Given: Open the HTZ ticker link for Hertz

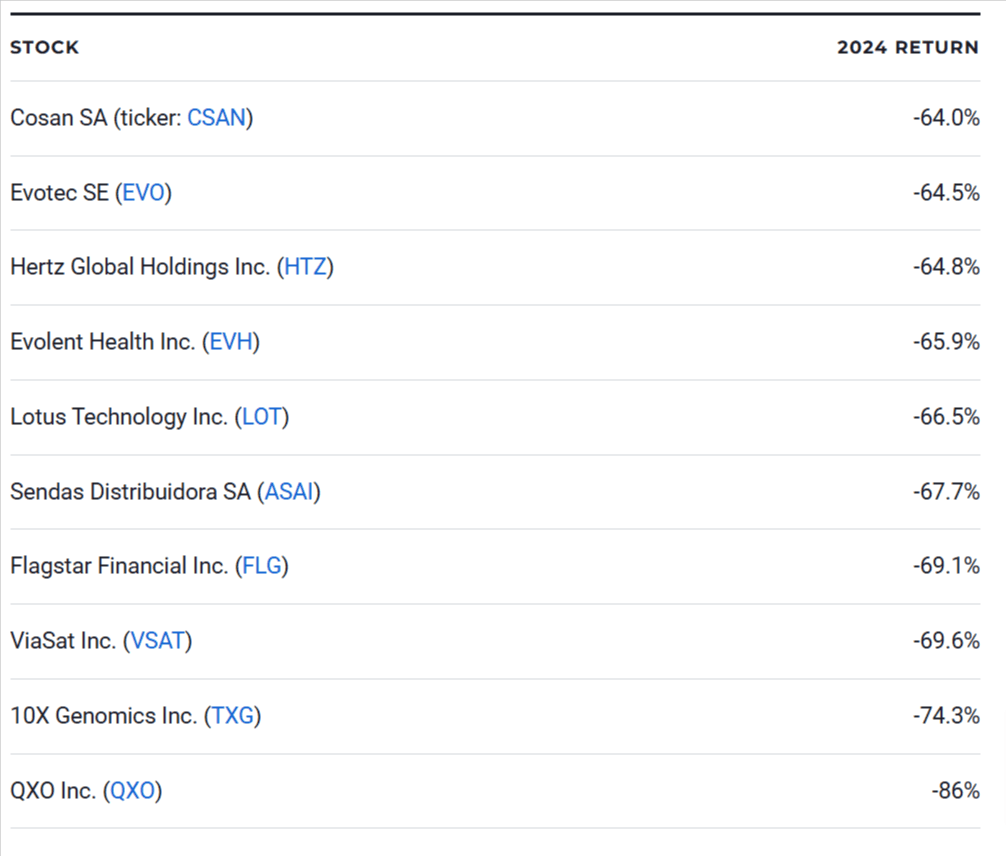Looking at the screenshot, I should [305, 267].
